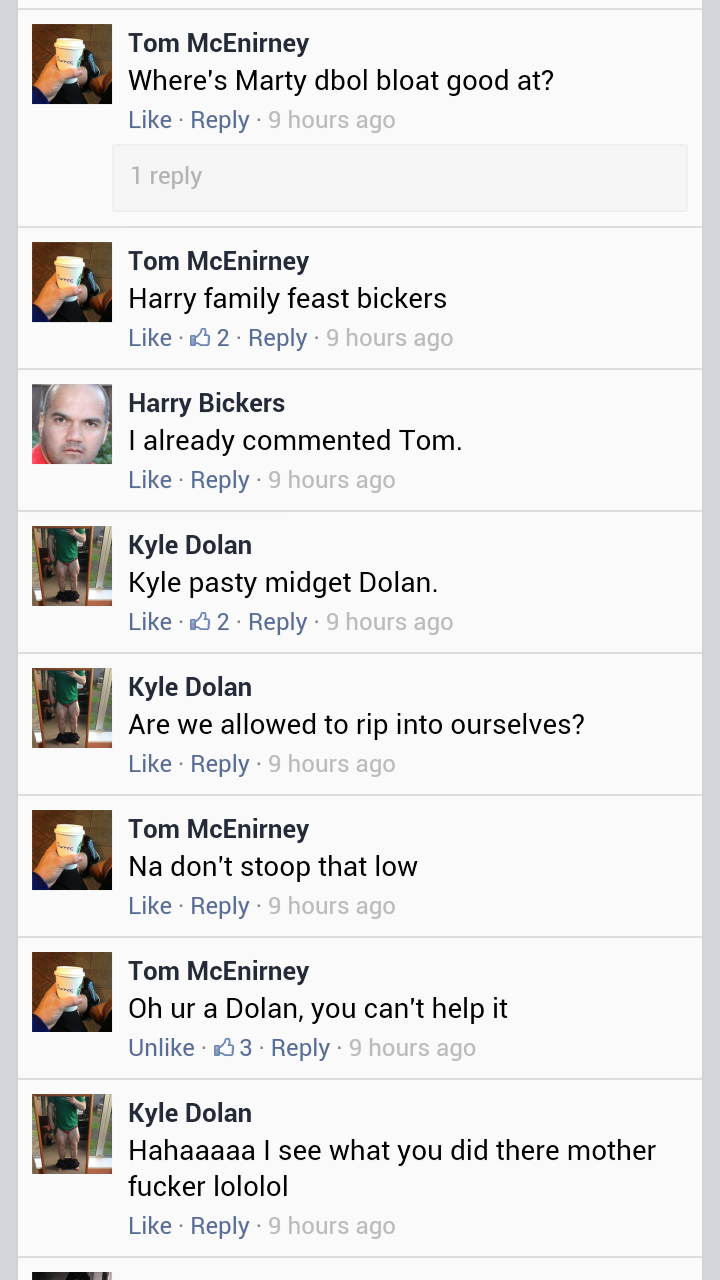Like the 'Kyle pasty midget Dolan' comment
Screen dimensions: 720x1280
[150, 622]
